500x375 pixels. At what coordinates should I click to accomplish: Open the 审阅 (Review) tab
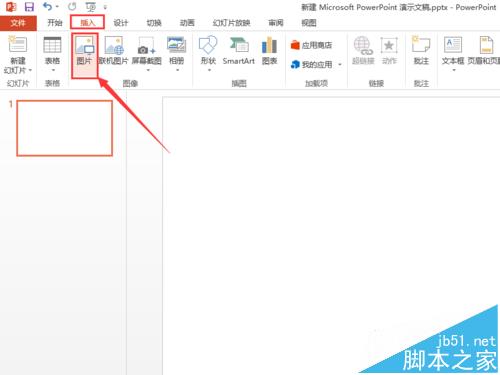click(276, 23)
